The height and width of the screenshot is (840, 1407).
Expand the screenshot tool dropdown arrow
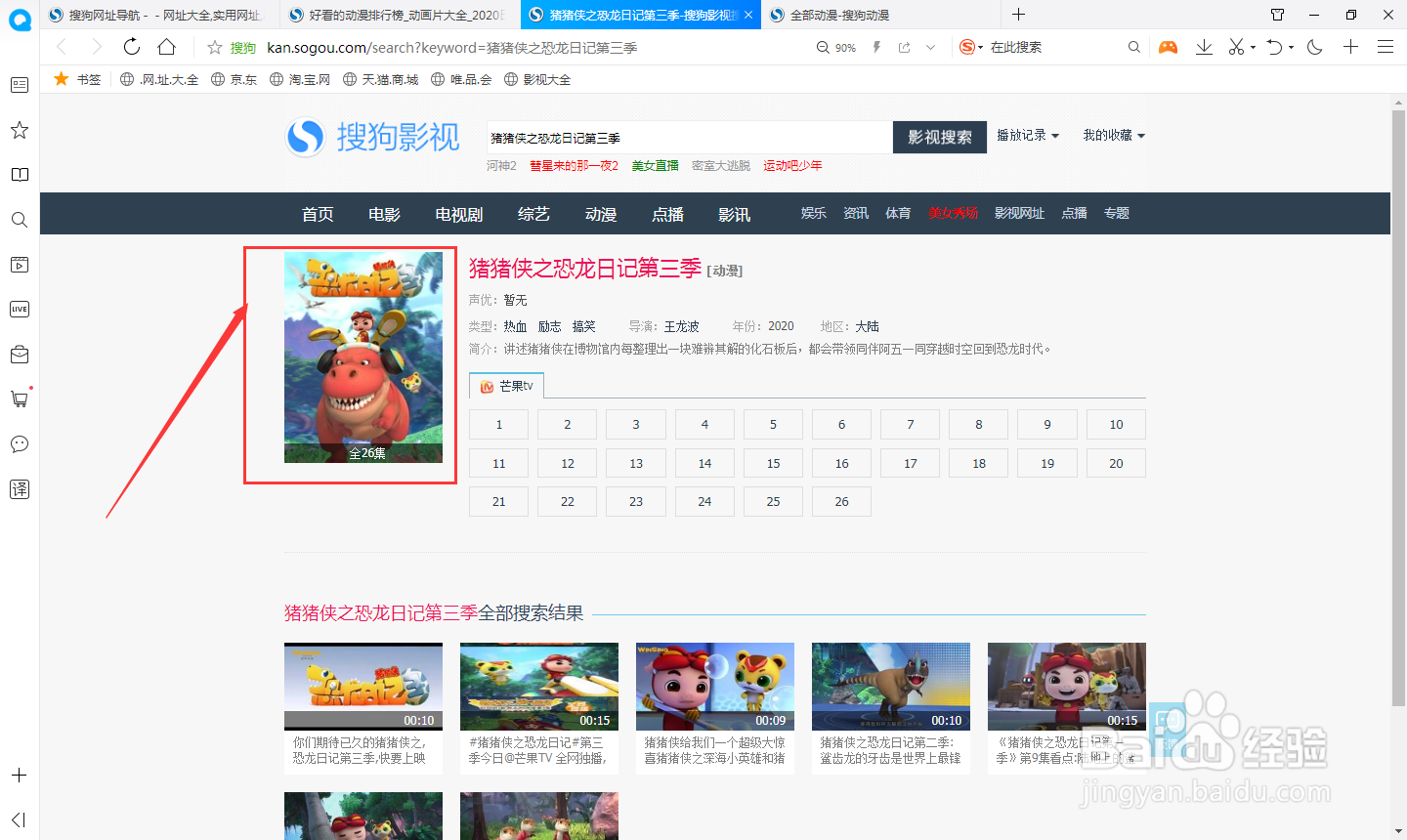coord(1254,47)
